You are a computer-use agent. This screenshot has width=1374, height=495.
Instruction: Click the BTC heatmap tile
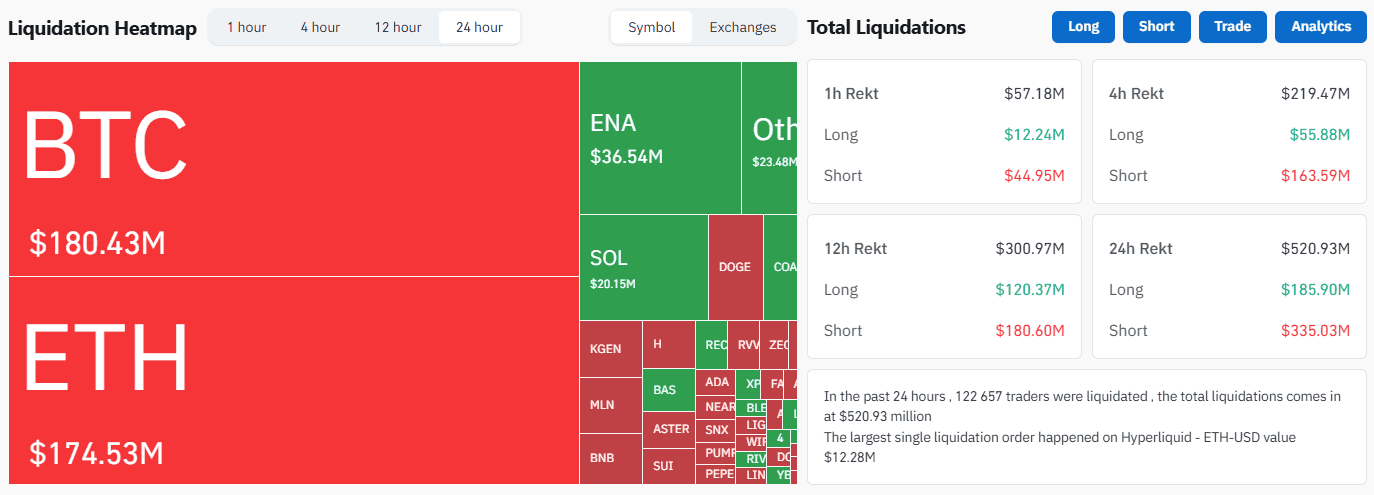[x=293, y=168]
